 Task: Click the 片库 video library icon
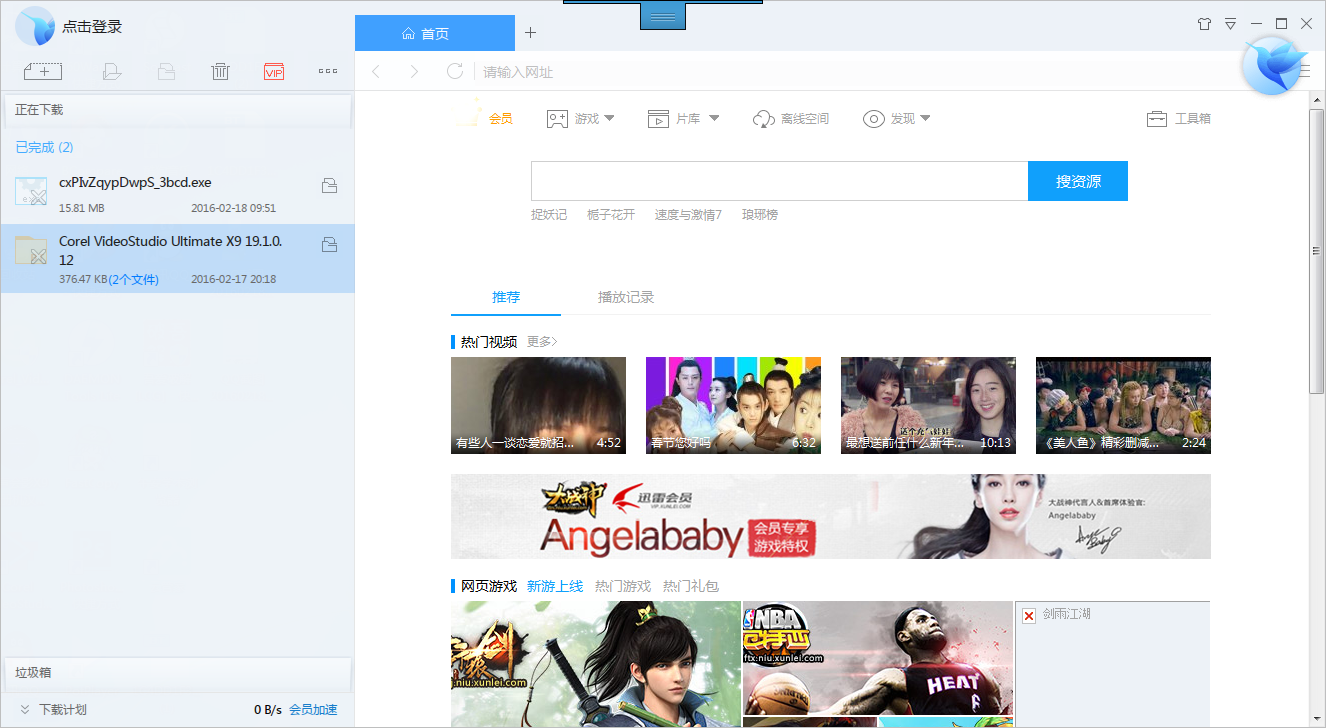(658, 119)
